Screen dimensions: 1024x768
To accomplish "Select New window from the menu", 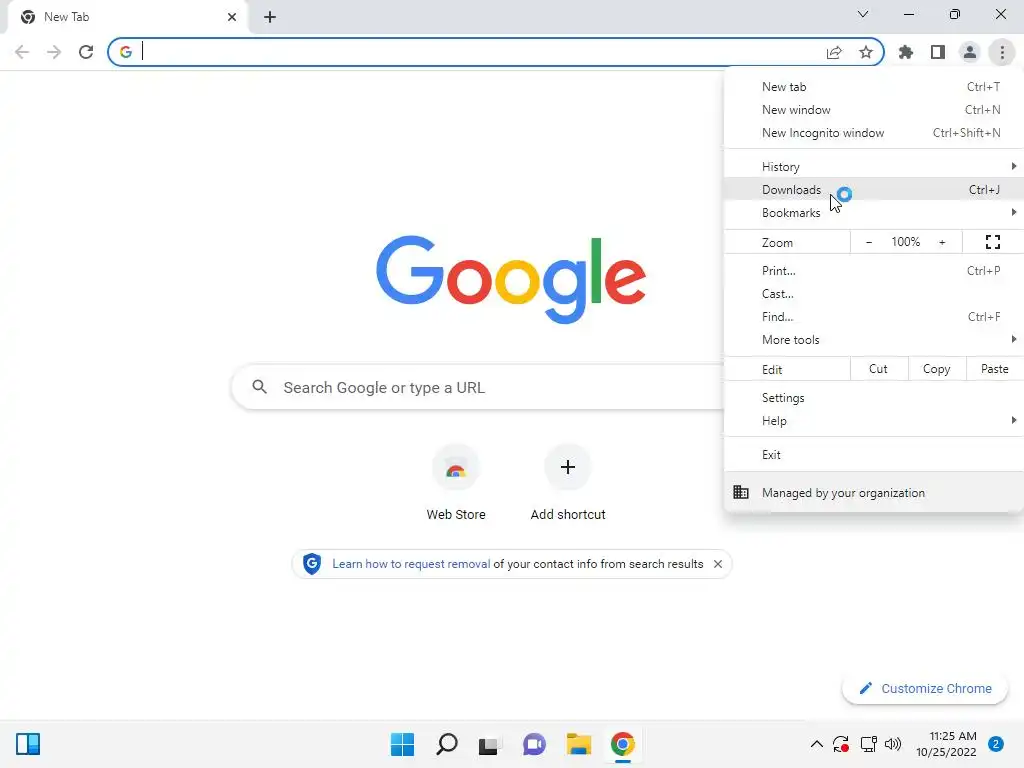I will (874, 110).
